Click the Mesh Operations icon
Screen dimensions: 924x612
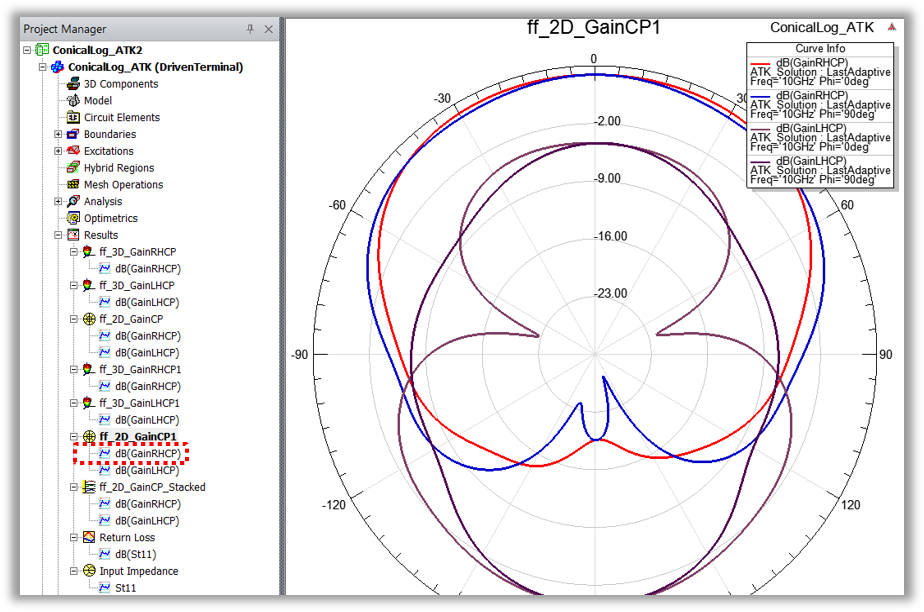[73, 184]
